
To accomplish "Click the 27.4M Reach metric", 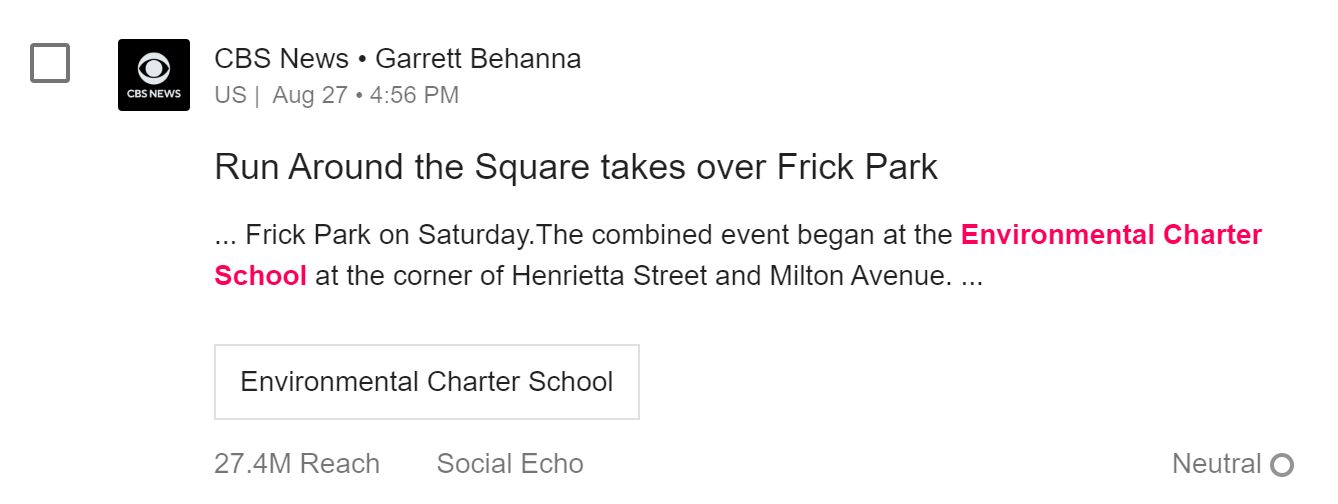I will pos(297,464).
